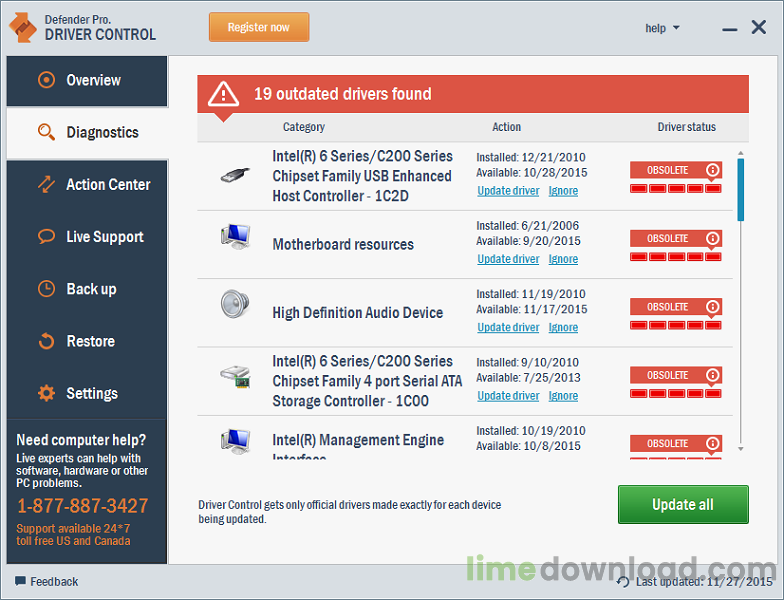Click the USB plug icon for USB Enhanced Host Controller
This screenshot has height=600, width=784.
pyautogui.click(x=235, y=175)
